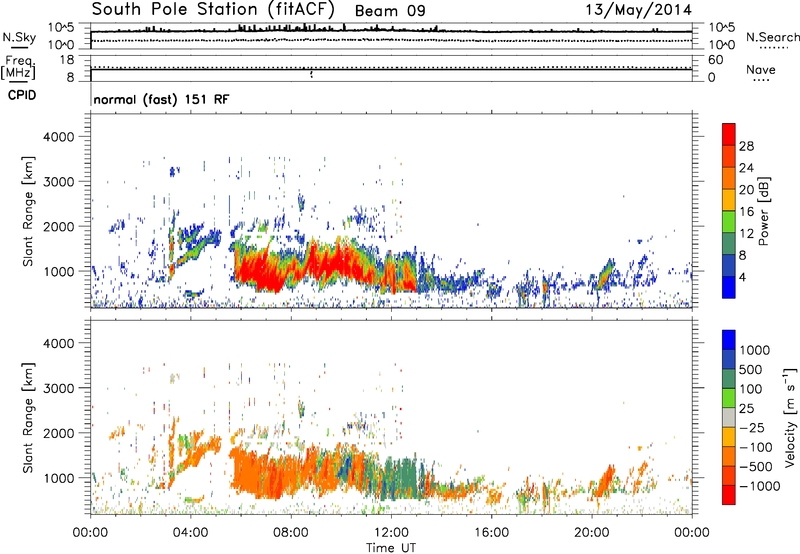Click the 08:00 time tick label
Image resolution: width=800 pixels, height=554 pixels.
291,533
